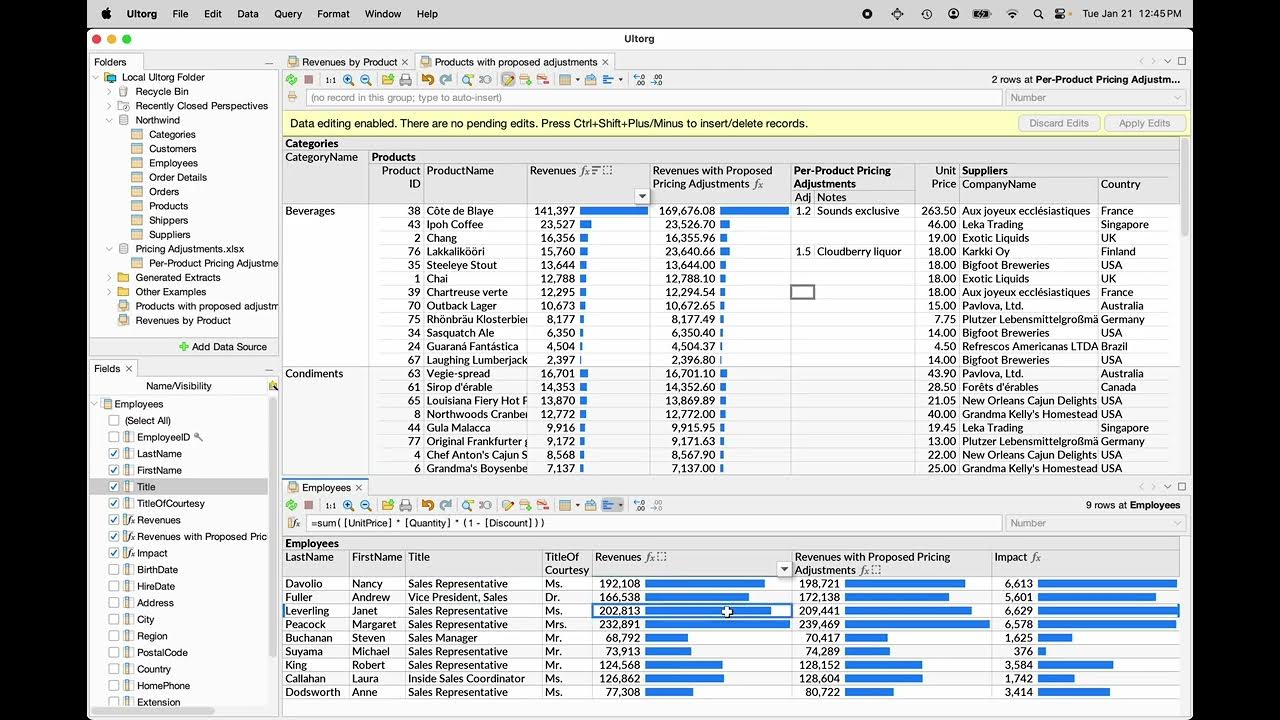Enable data editing pencil in Employees toolbar
This screenshot has width=1280, height=720.
click(508, 506)
